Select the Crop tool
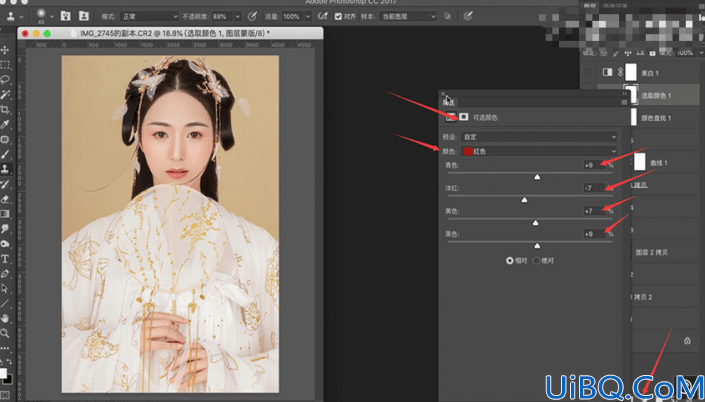 (5, 109)
